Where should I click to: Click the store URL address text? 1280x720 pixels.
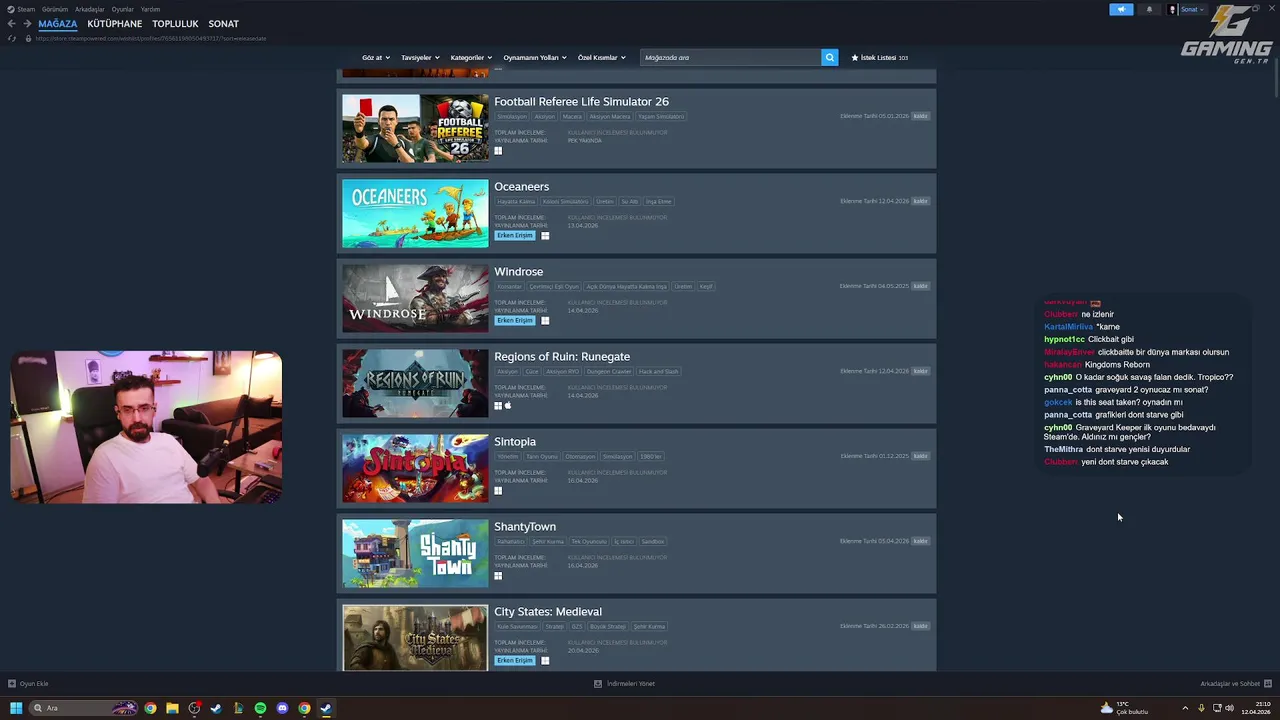150,38
